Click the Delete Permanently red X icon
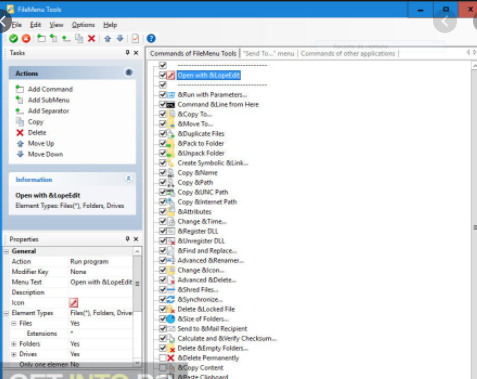 pos(171,358)
